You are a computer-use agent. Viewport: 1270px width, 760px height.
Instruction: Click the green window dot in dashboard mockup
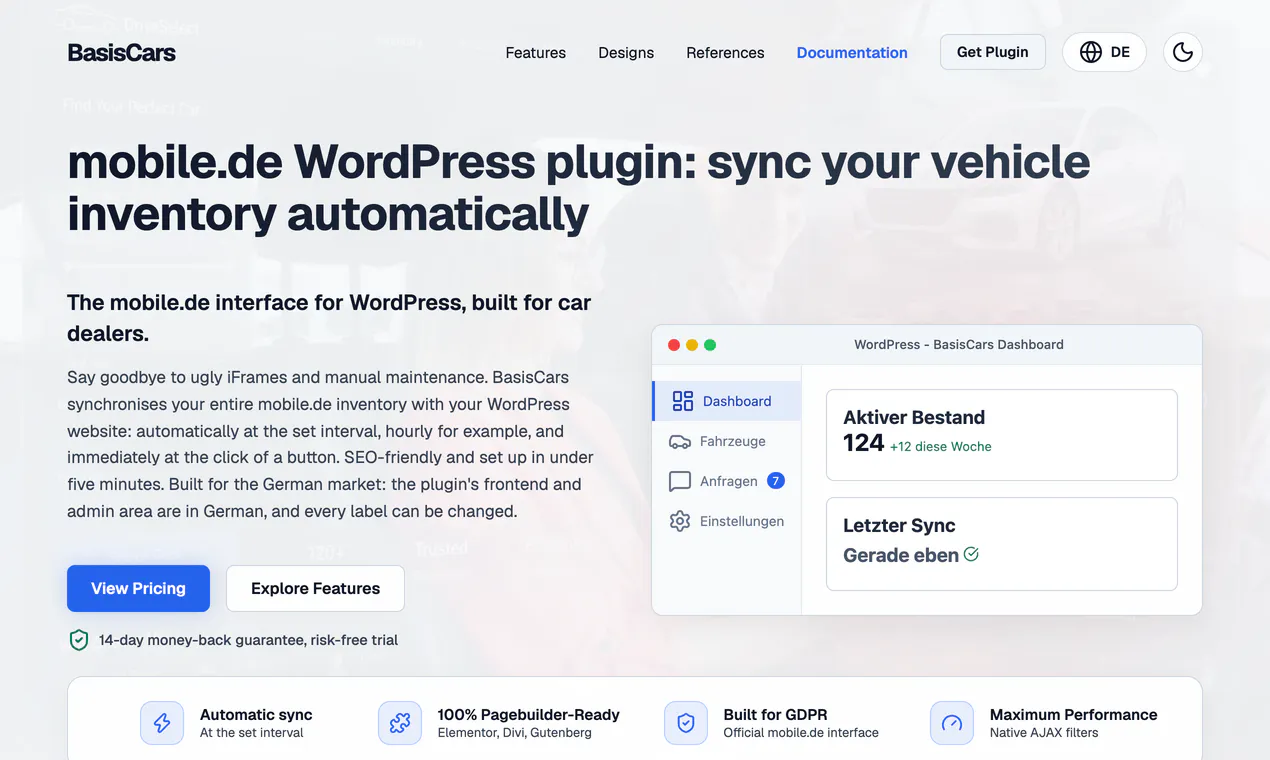[710, 345]
